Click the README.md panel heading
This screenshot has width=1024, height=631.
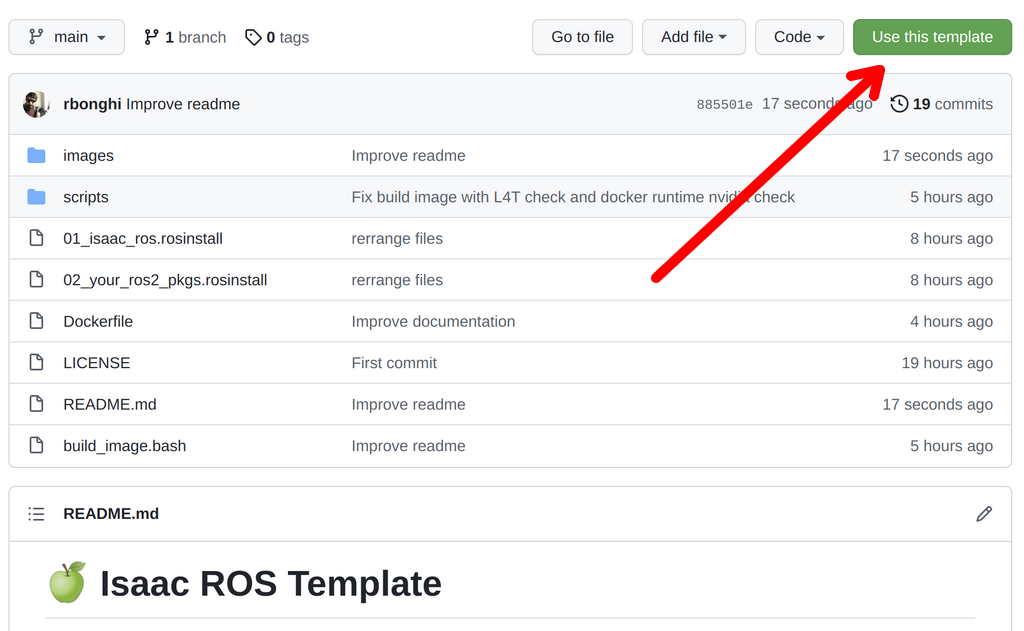111,514
